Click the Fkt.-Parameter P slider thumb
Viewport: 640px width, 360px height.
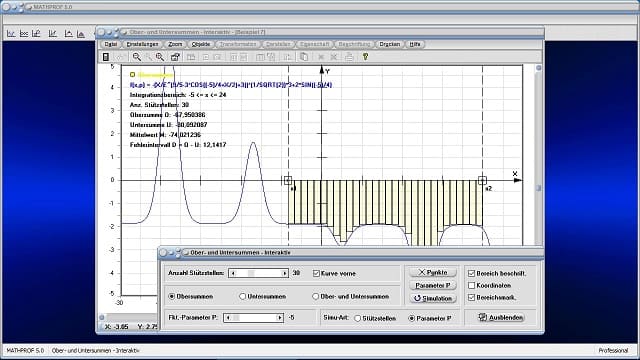[x=236, y=318]
